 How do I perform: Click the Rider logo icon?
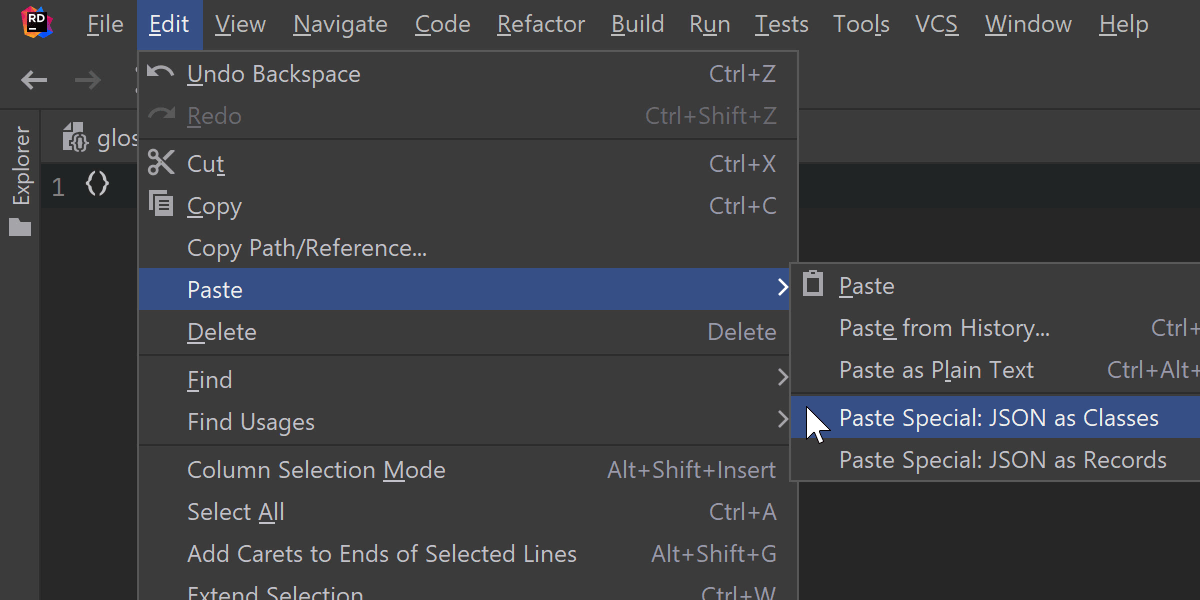37,24
